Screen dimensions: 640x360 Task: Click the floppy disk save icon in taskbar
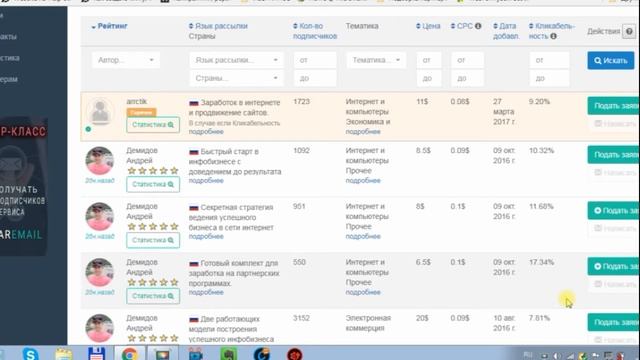click(96, 354)
